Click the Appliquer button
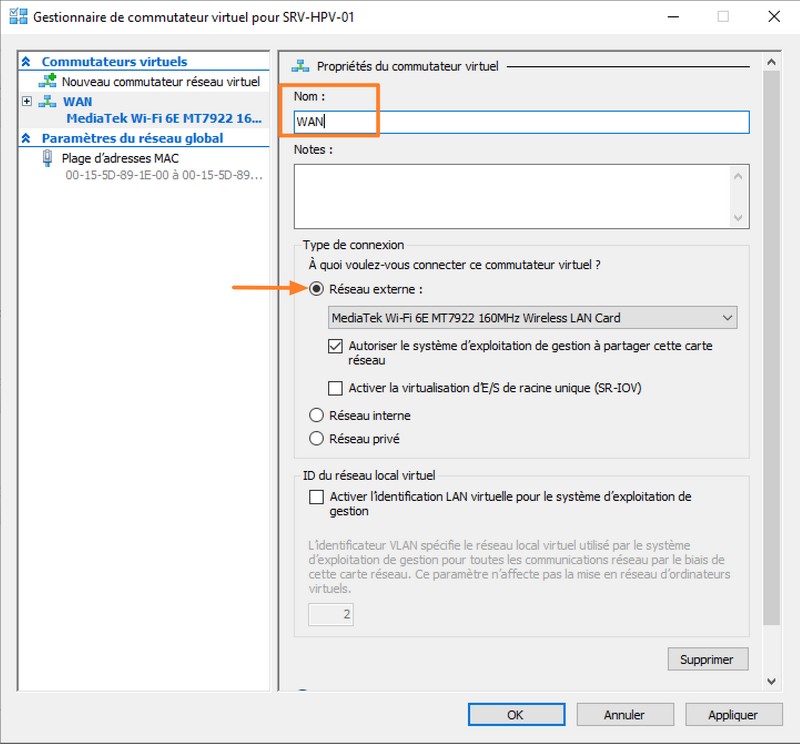The width and height of the screenshot is (800, 744). 734,714
